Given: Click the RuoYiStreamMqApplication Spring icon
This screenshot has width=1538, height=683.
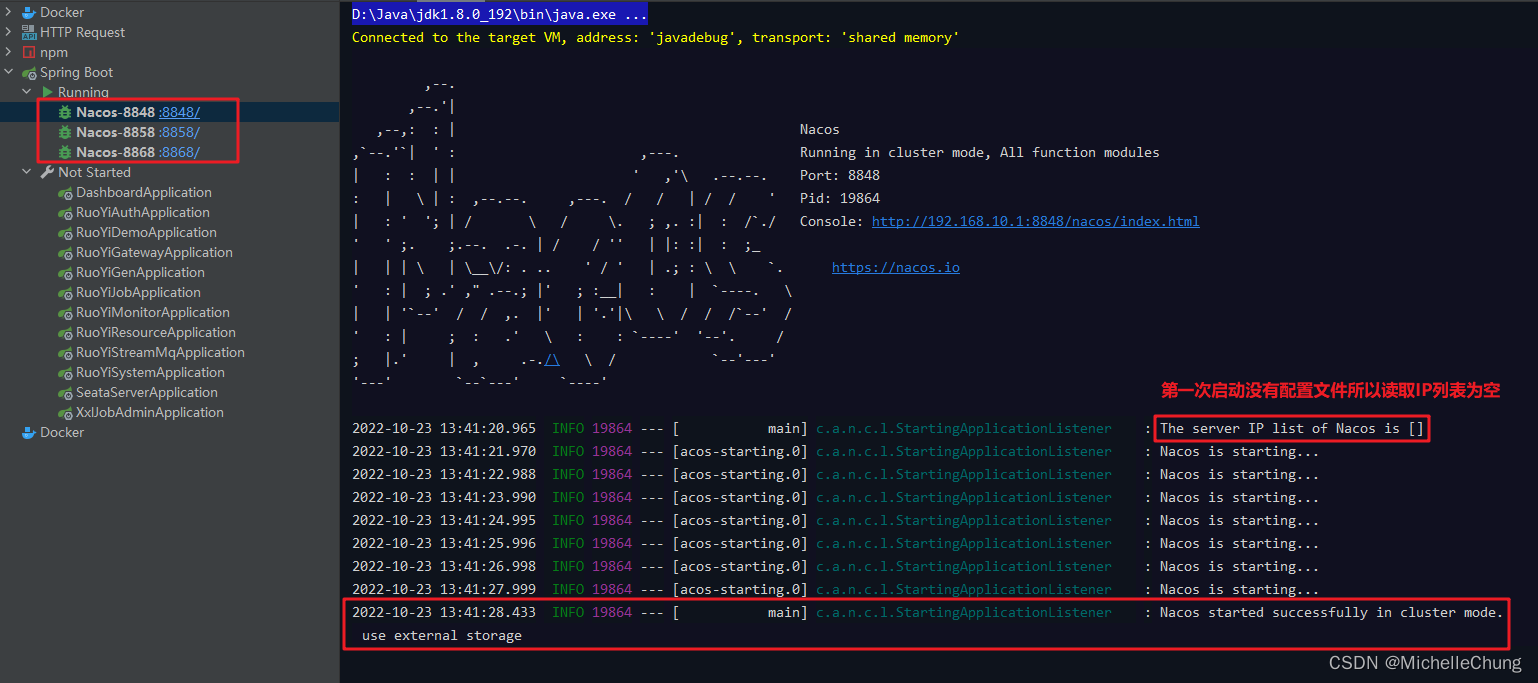Looking at the screenshot, I should (65, 353).
